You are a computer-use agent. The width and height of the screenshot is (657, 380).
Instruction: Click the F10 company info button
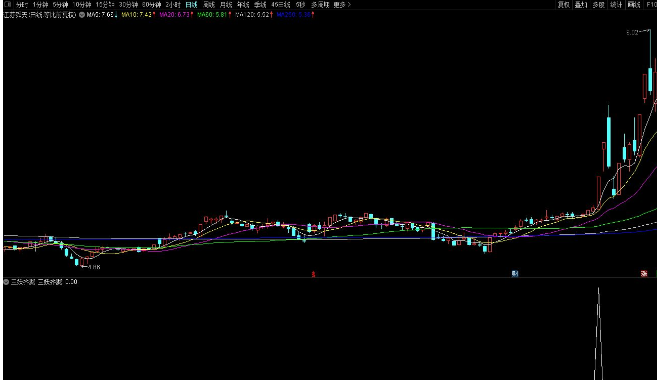tap(651, 5)
